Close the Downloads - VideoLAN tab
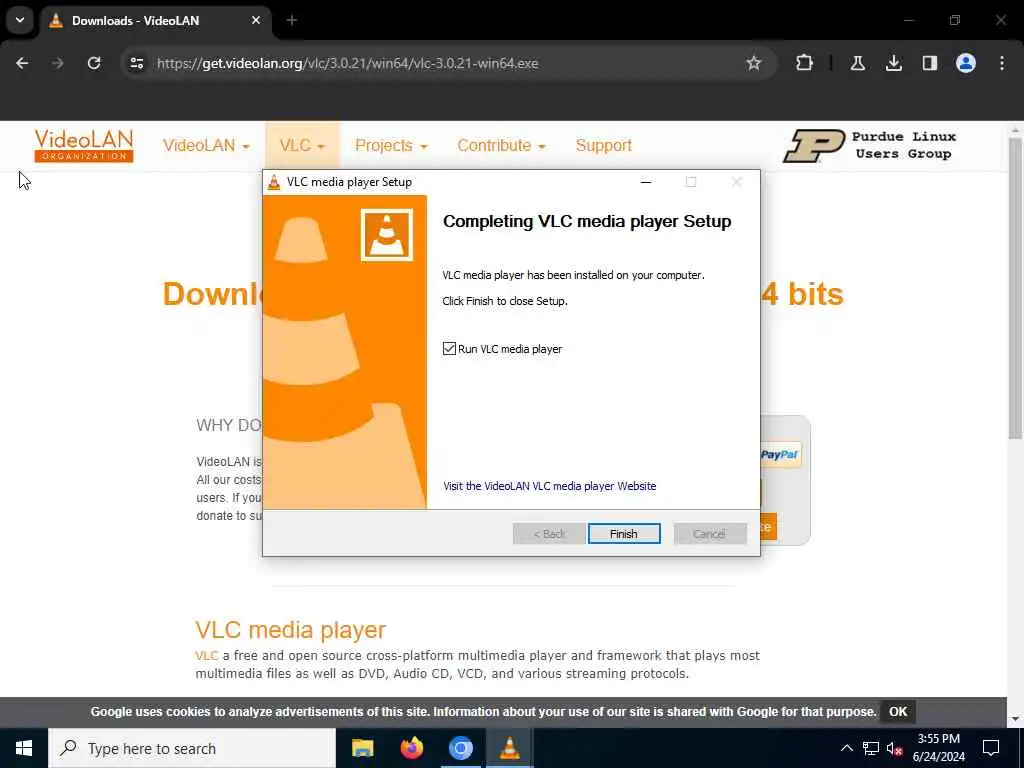1024x768 pixels. tap(256, 20)
